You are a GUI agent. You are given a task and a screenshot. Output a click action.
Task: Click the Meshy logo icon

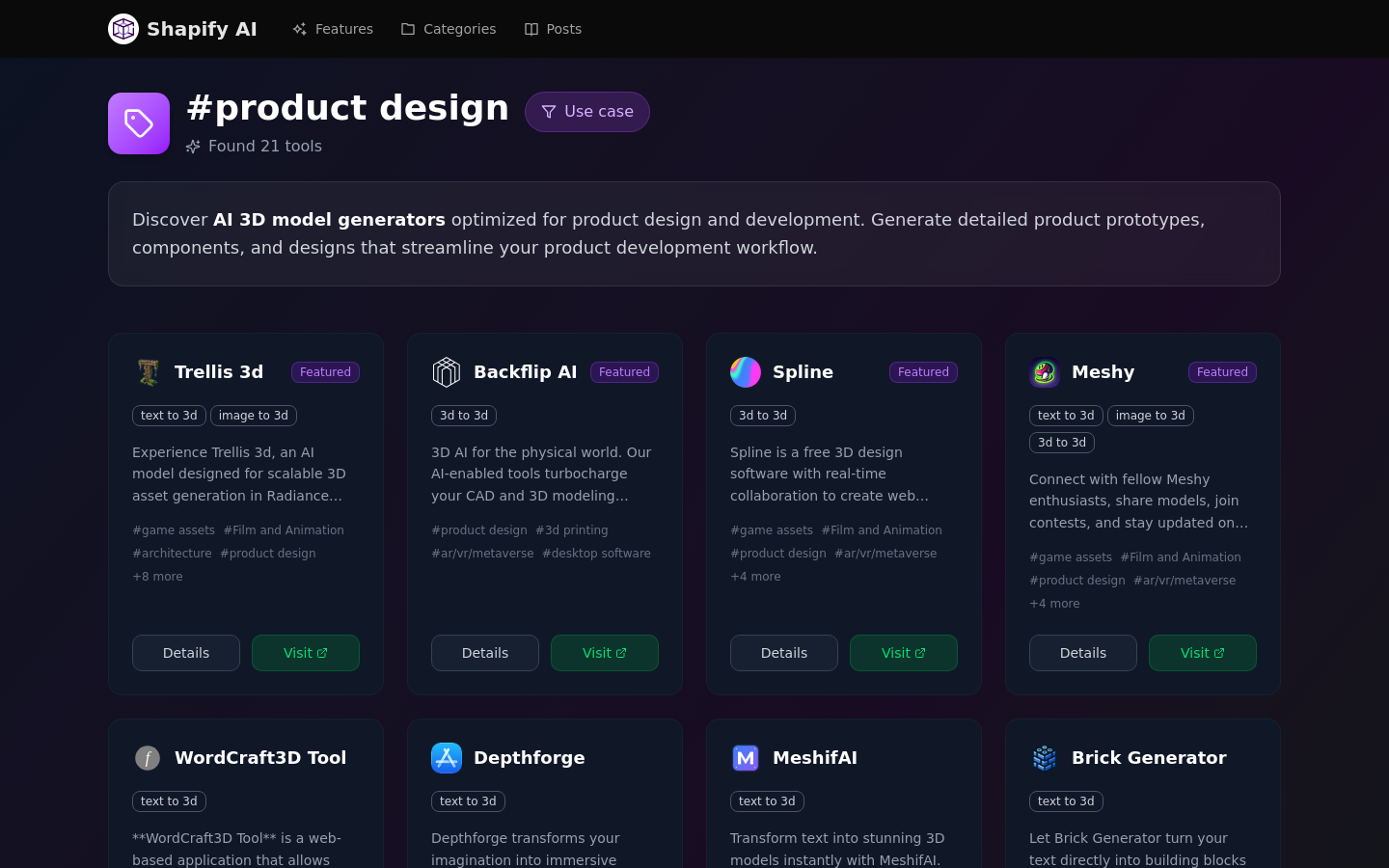(x=1045, y=372)
